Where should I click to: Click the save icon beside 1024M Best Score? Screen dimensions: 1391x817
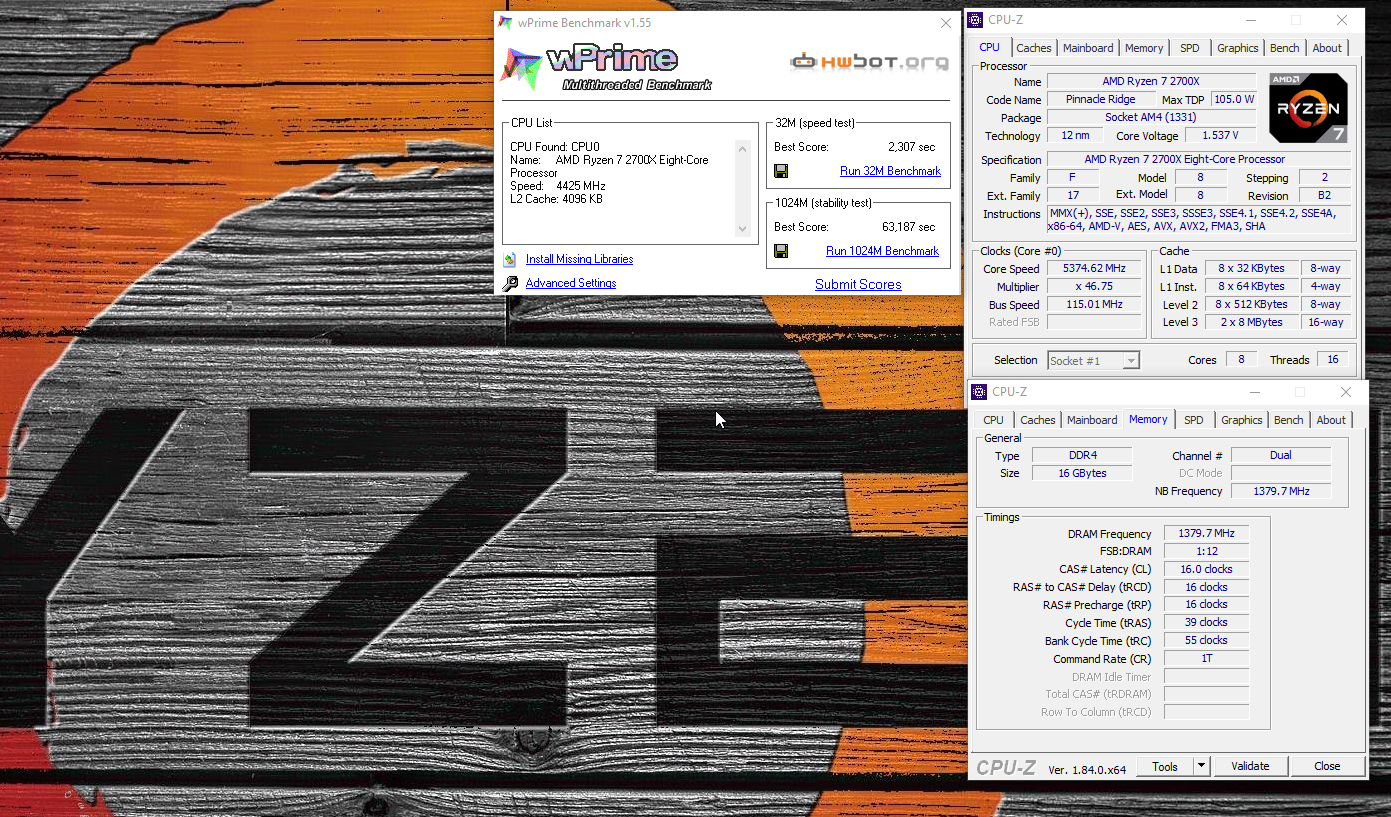[781, 251]
